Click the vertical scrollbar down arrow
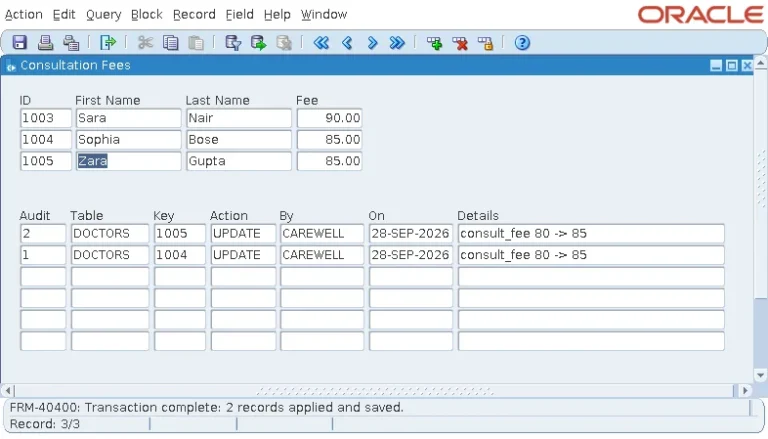 760,376
